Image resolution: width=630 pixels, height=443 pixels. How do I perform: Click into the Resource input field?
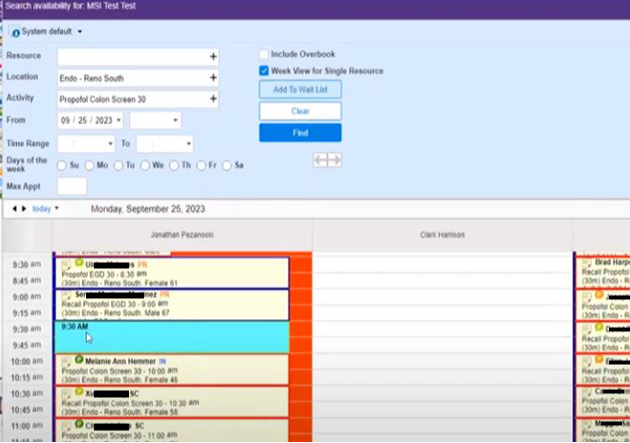pyautogui.click(x=138, y=57)
